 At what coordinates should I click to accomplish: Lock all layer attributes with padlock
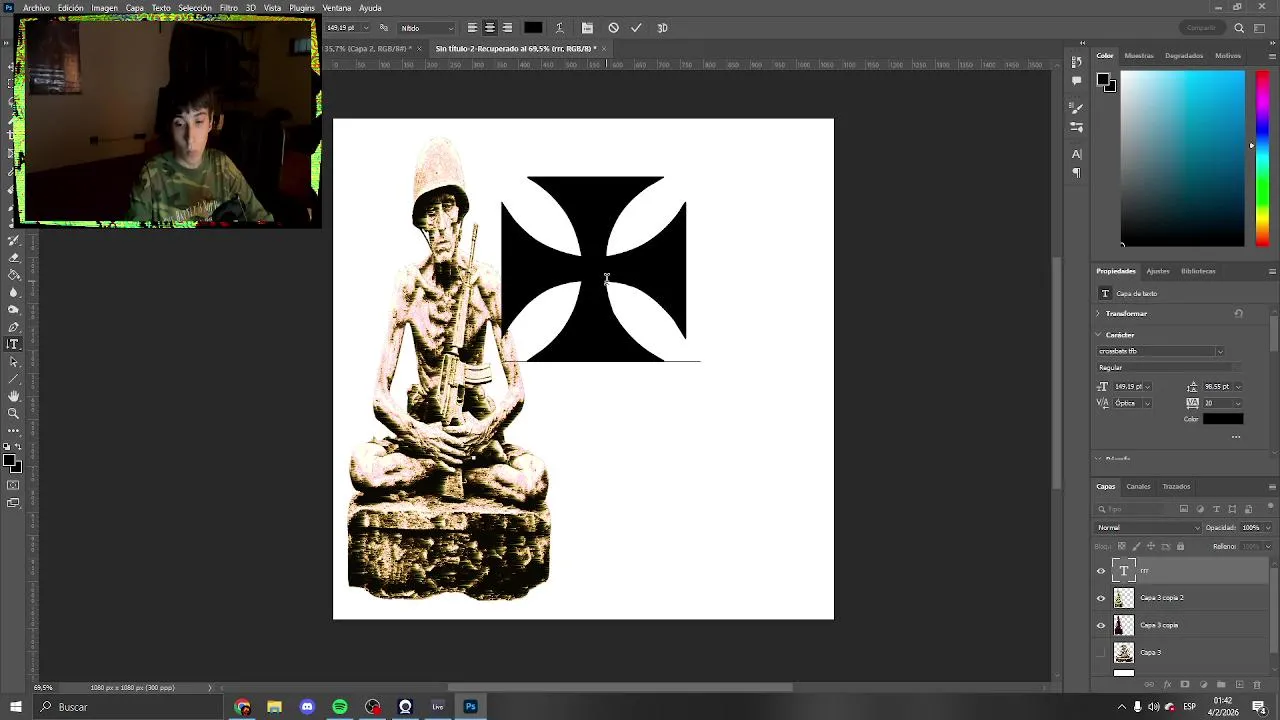pyautogui.click(x=1180, y=546)
